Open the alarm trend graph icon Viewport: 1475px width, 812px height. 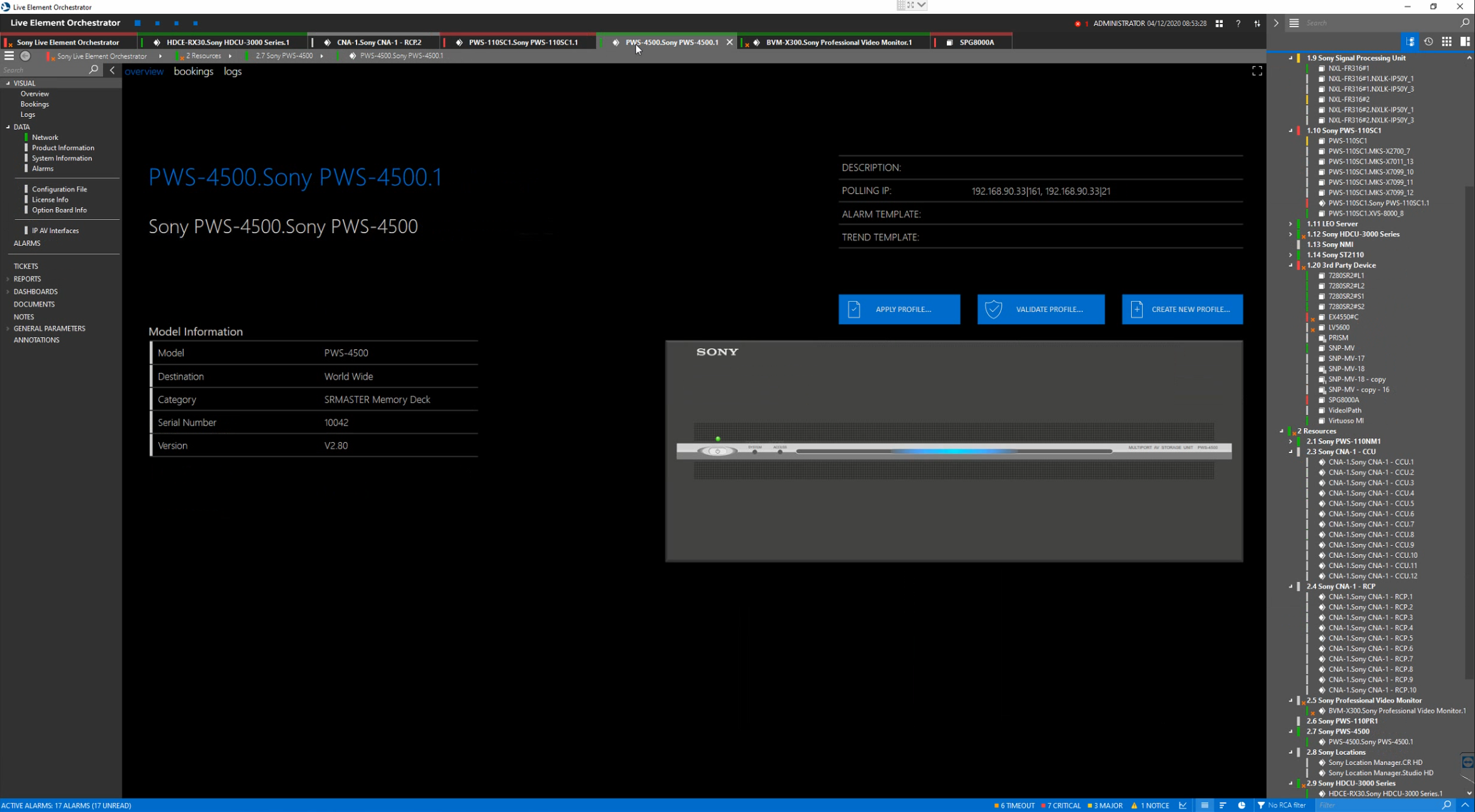[x=1183, y=805]
